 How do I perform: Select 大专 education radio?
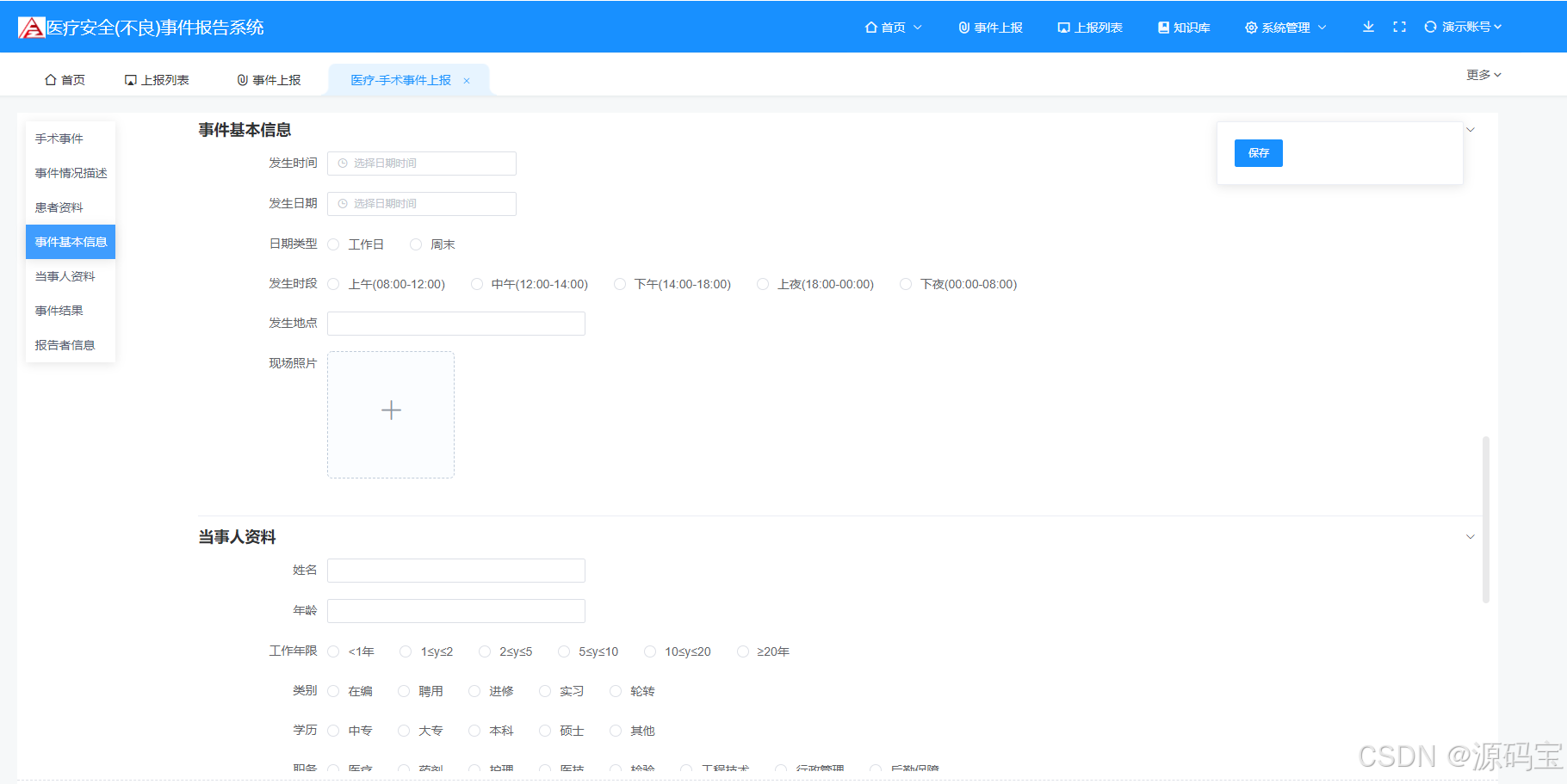(x=404, y=731)
